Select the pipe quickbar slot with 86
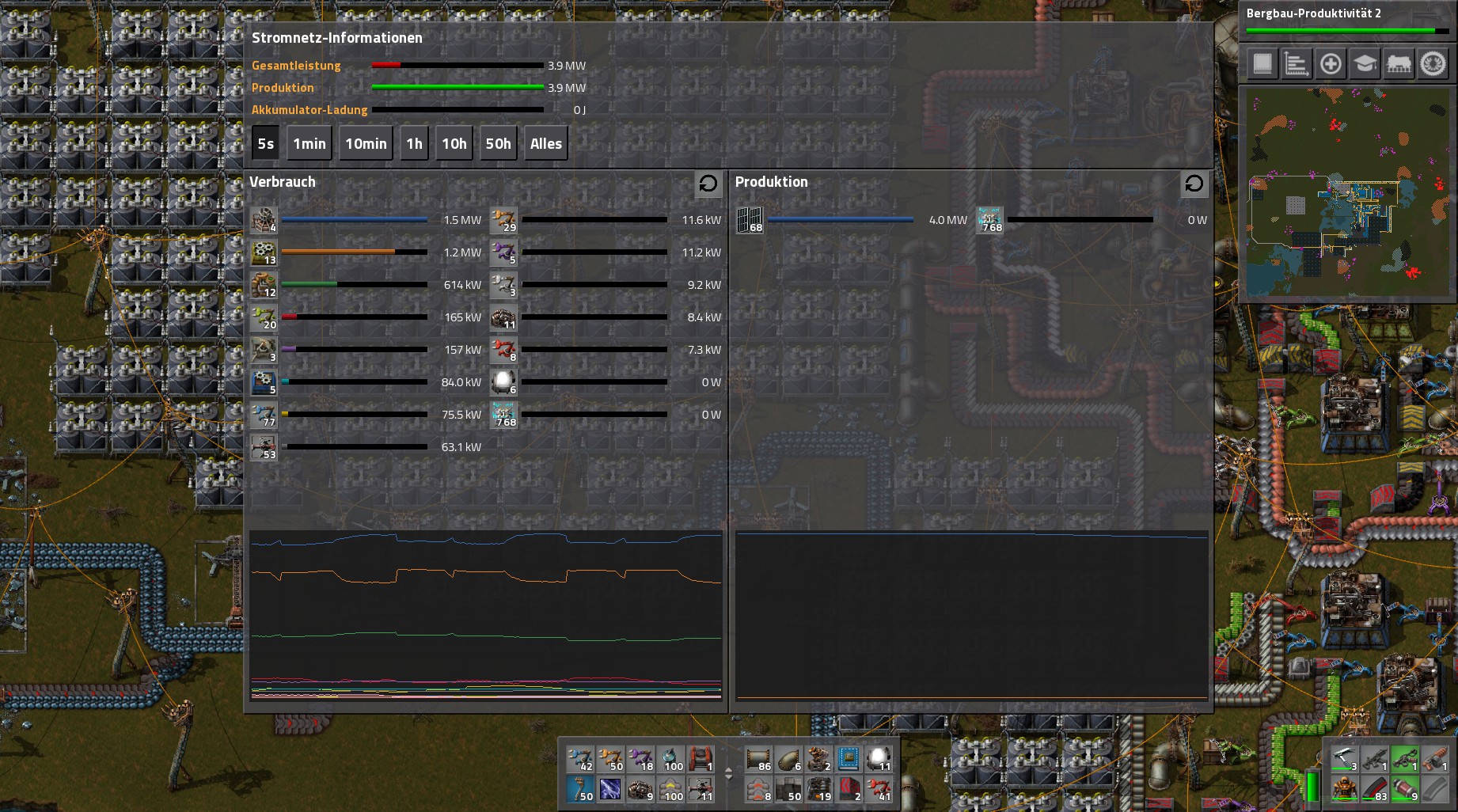This screenshot has width=1458, height=812. tap(758, 758)
